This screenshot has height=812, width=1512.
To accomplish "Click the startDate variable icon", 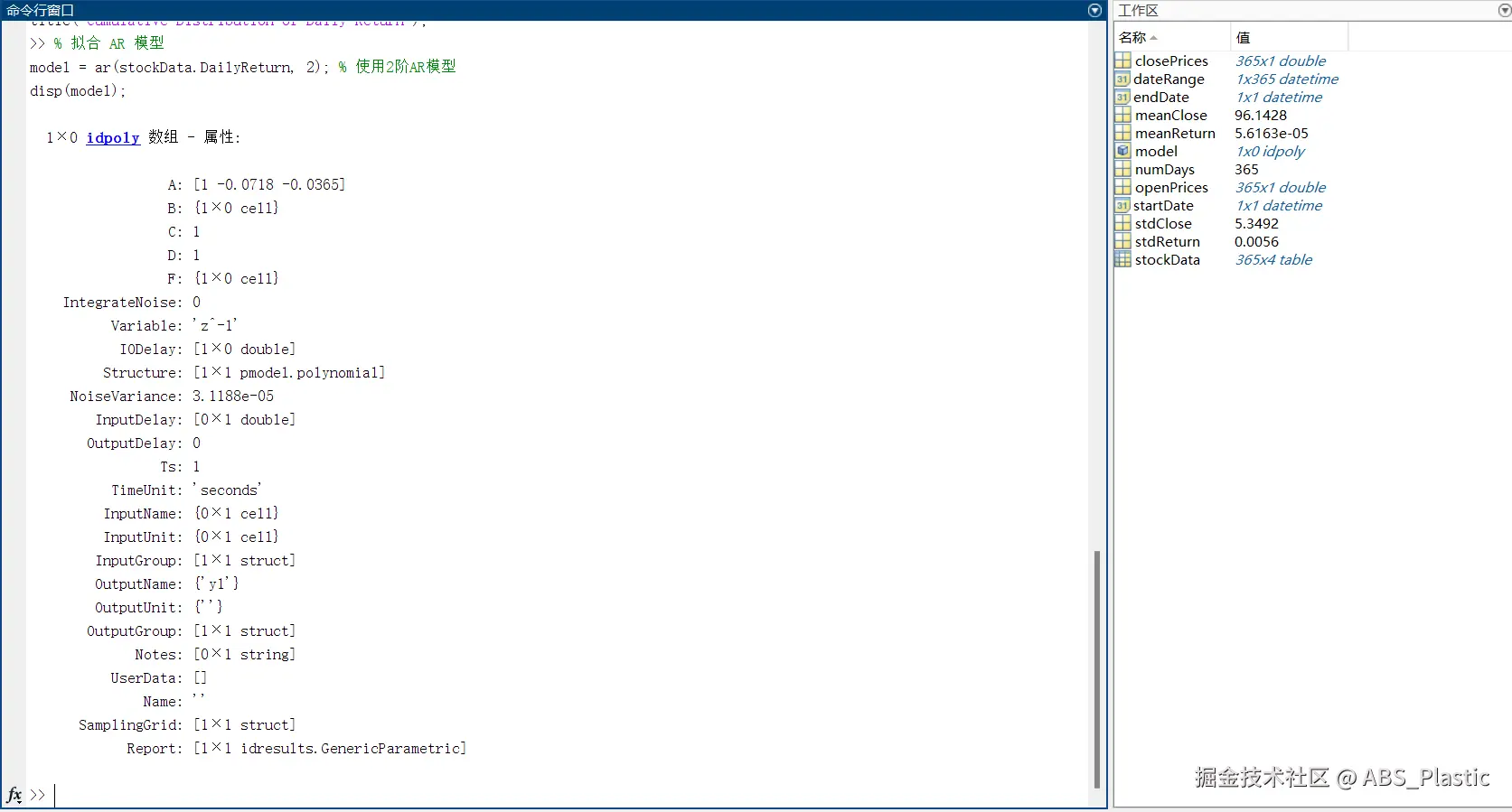I will [1122, 205].
